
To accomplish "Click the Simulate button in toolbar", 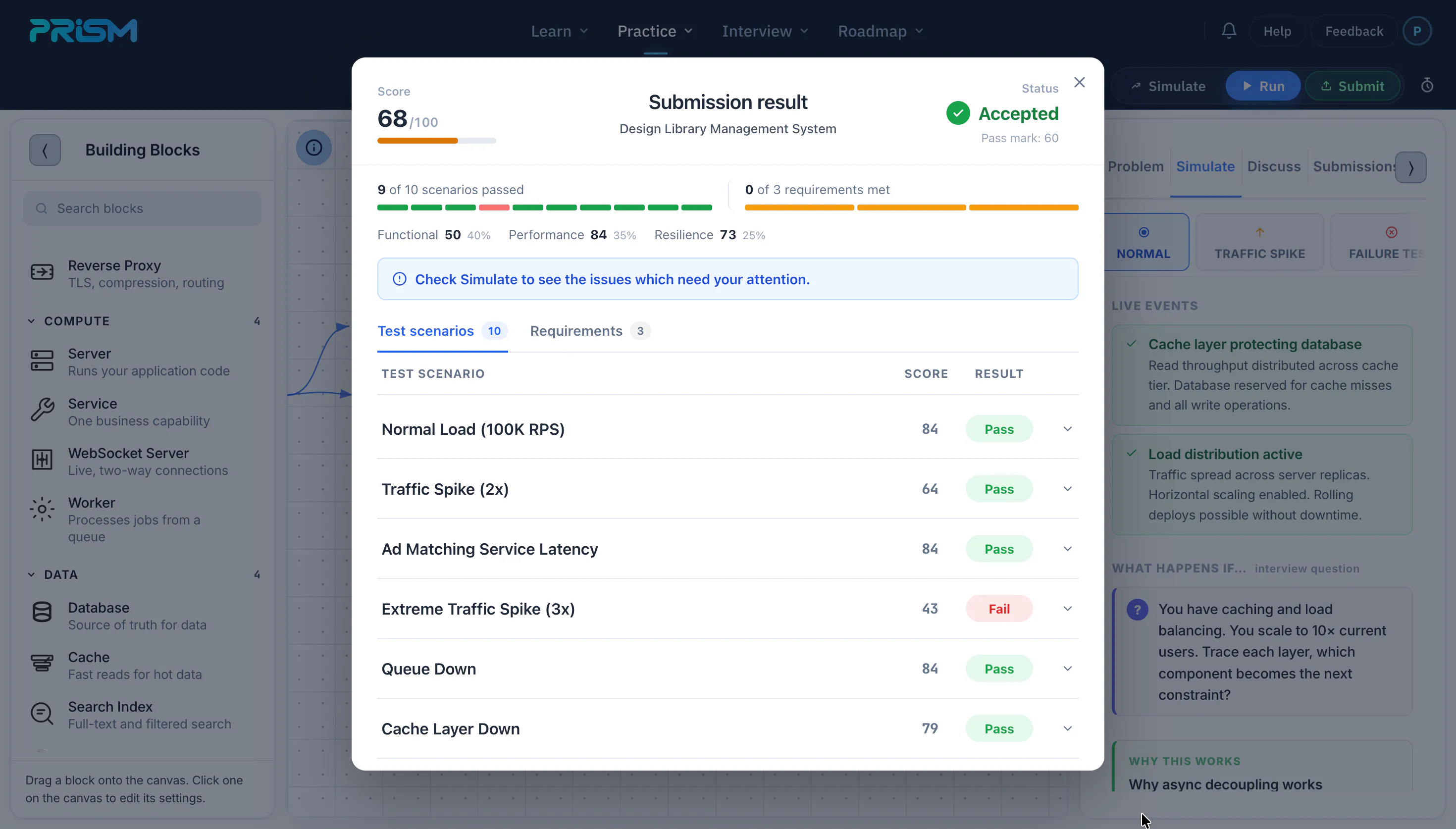I will 1168,86.
